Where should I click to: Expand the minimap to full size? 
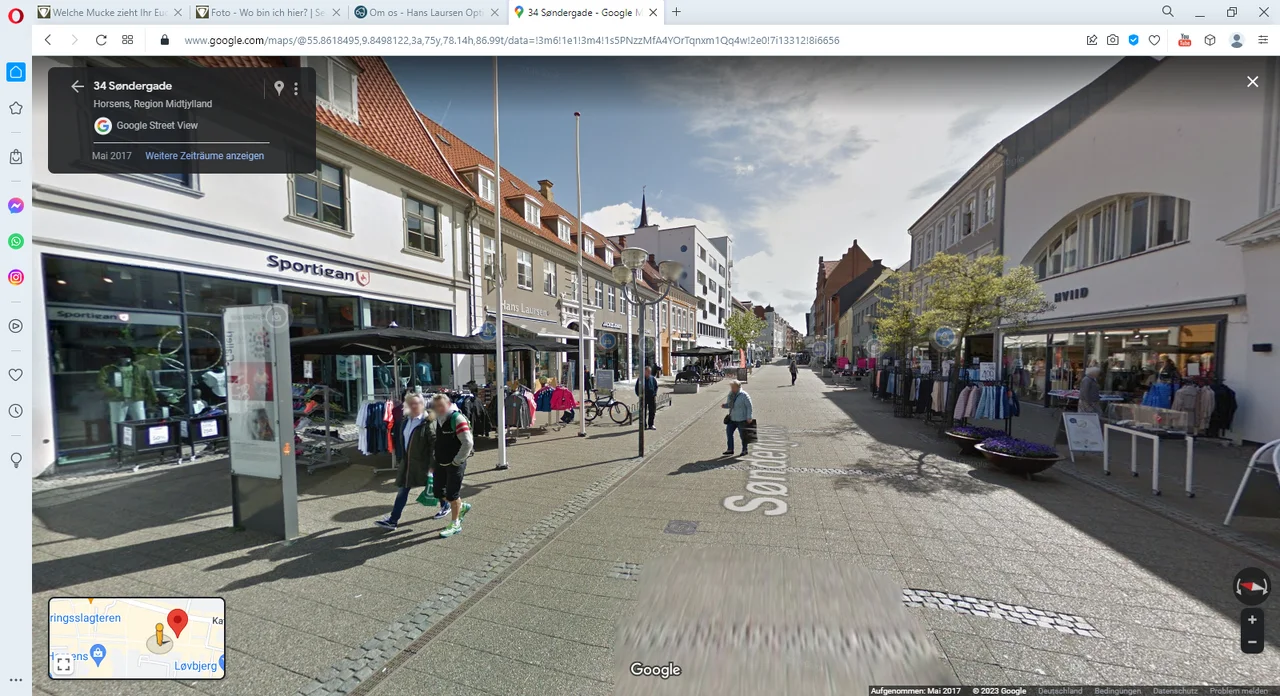point(63,664)
